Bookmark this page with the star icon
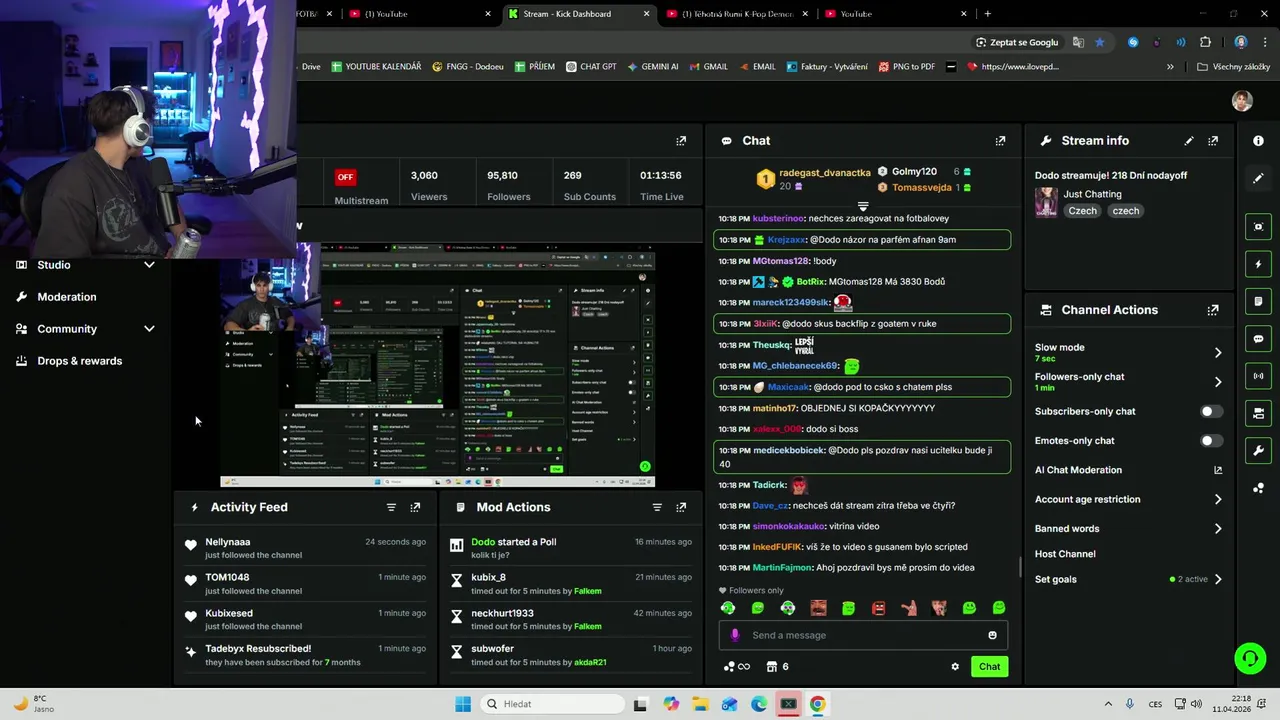Viewport: 1280px width, 720px height. click(x=1100, y=42)
